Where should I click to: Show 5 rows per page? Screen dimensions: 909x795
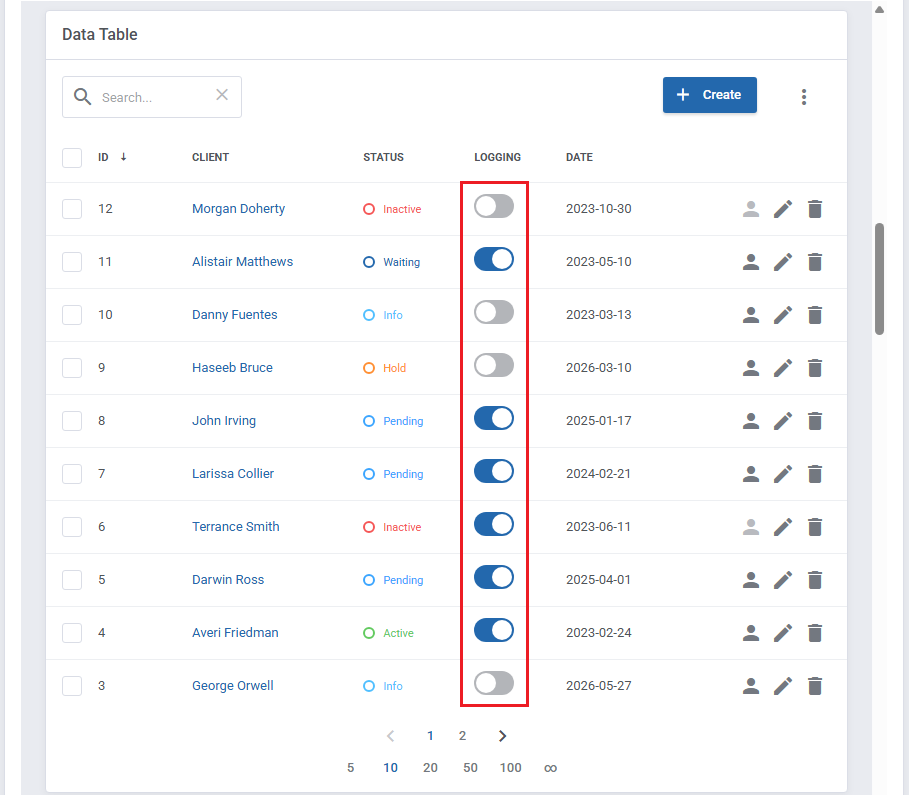350,768
